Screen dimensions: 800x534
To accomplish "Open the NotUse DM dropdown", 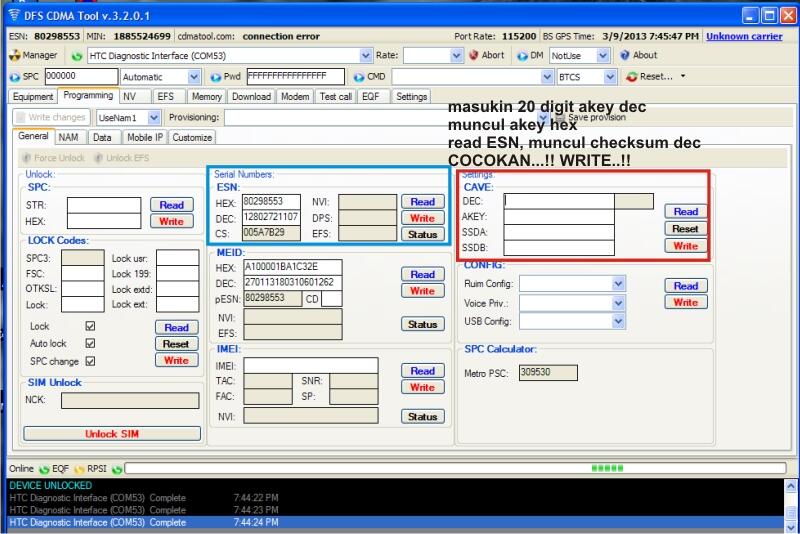I will [x=603, y=55].
